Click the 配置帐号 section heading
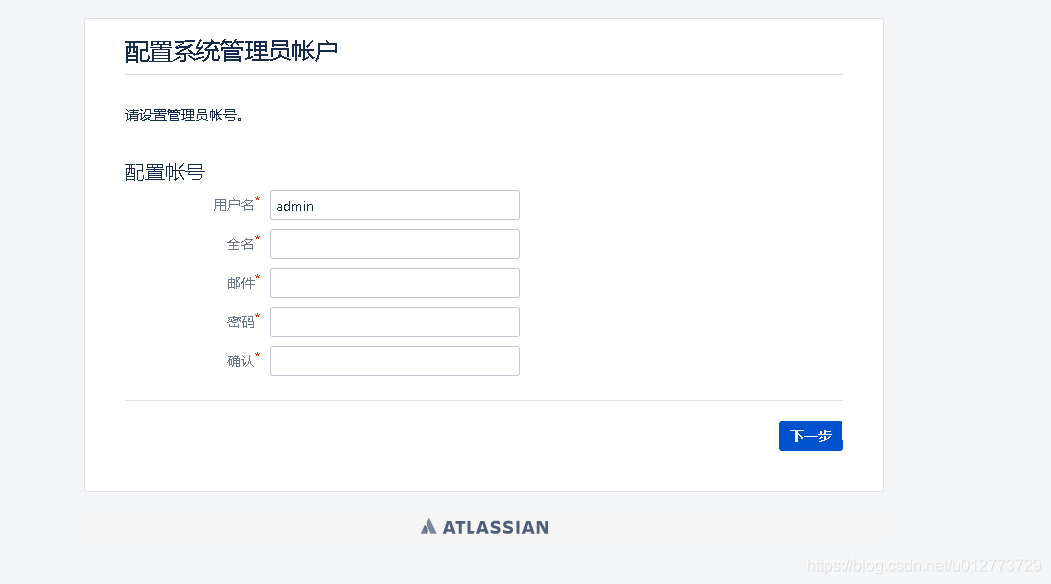Viewport: 1051px width, 584px height. (163, 171)
